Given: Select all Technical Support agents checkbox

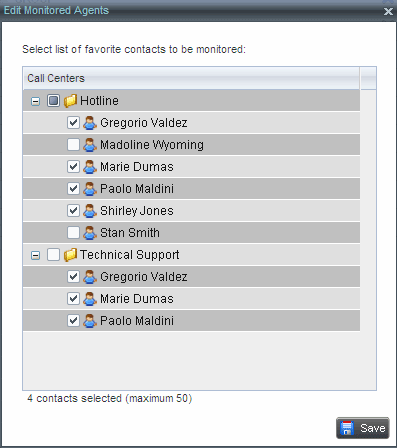Looking at the screenshot, I should (53, 254).
